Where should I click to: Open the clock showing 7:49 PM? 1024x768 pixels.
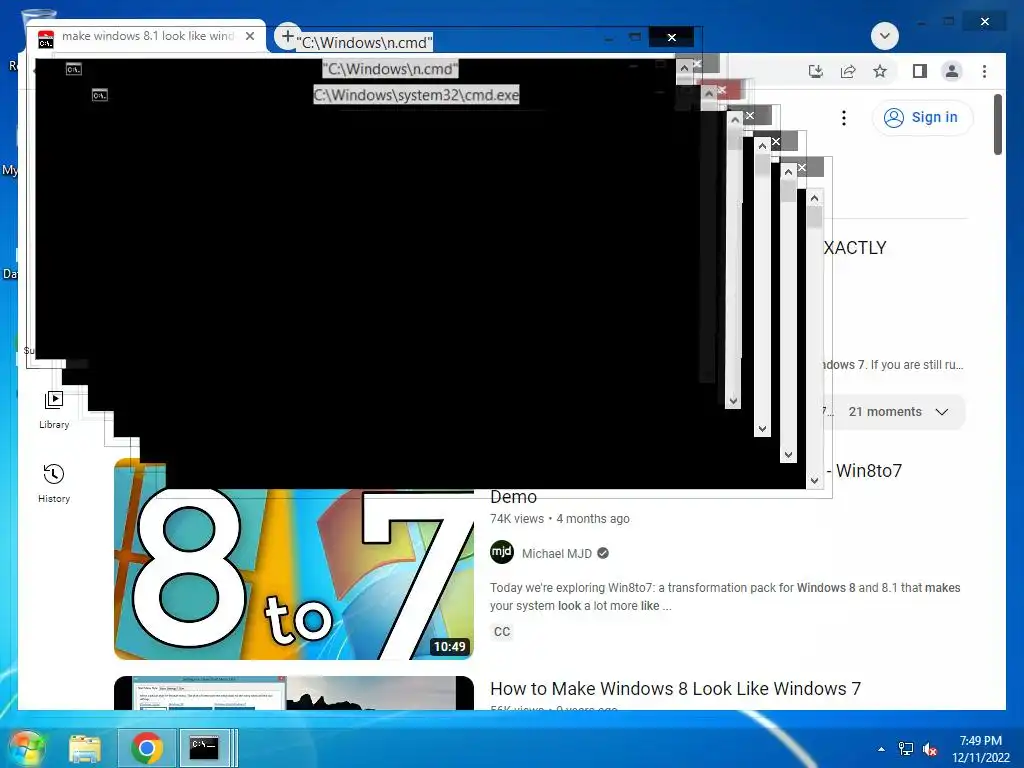(980, 749)
